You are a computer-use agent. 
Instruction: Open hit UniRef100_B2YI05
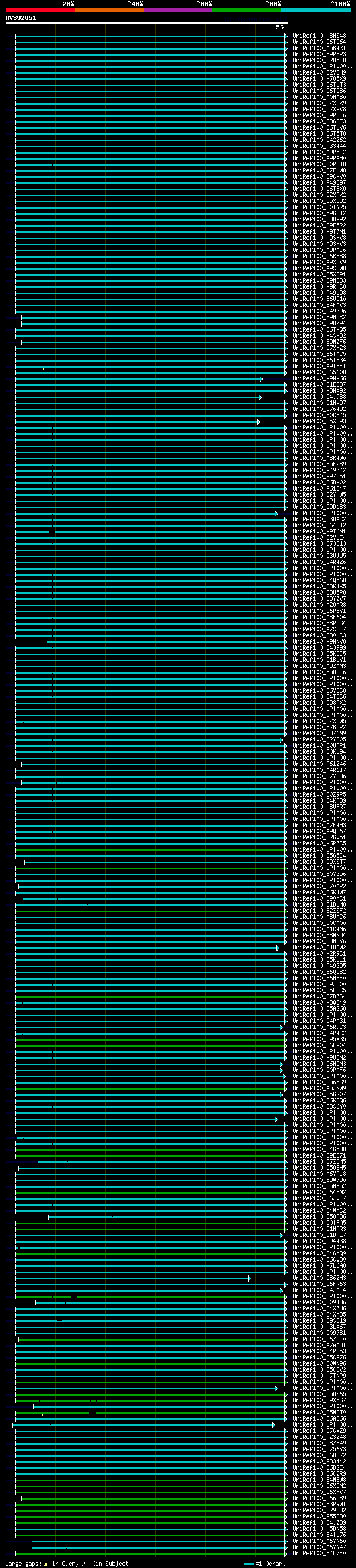(x=319, y=739)
